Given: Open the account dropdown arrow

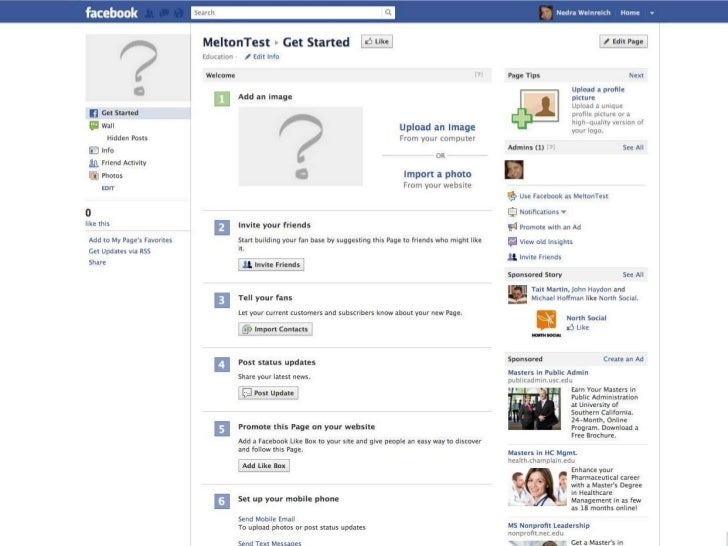Looking at the screenshot, I should tap(652, 13).
